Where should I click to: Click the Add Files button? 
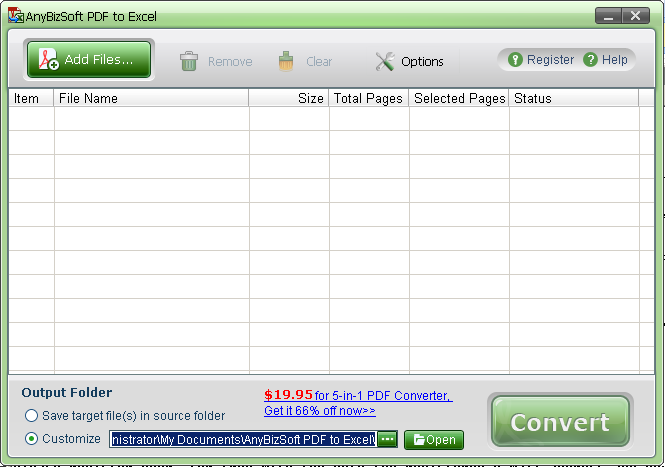click(89, 59)
